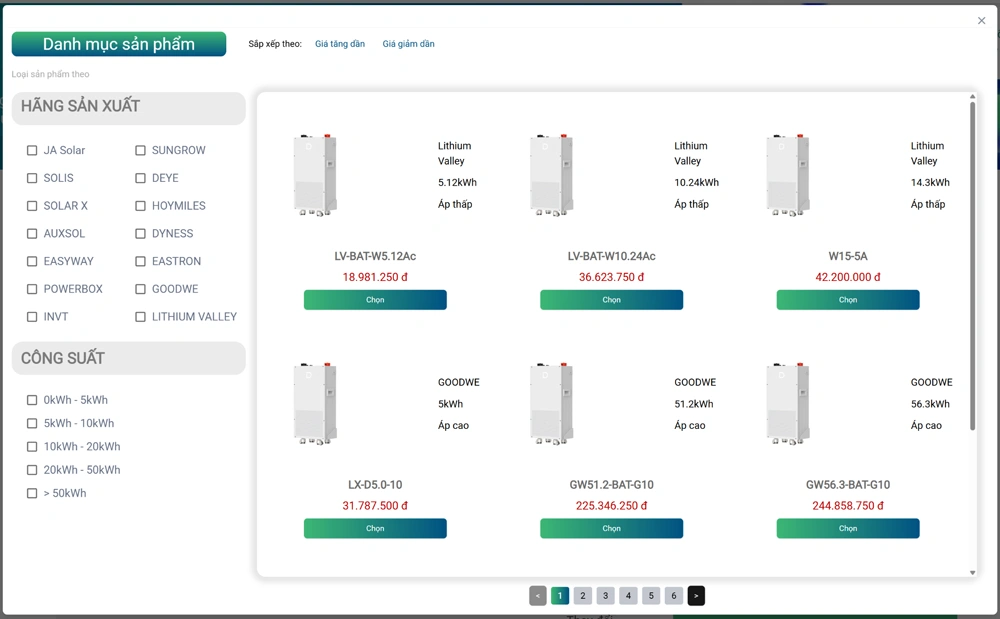Click the LX-D5.0-10 product name
The height and width of the screenshot is (619, 1000).
(375, 485)
